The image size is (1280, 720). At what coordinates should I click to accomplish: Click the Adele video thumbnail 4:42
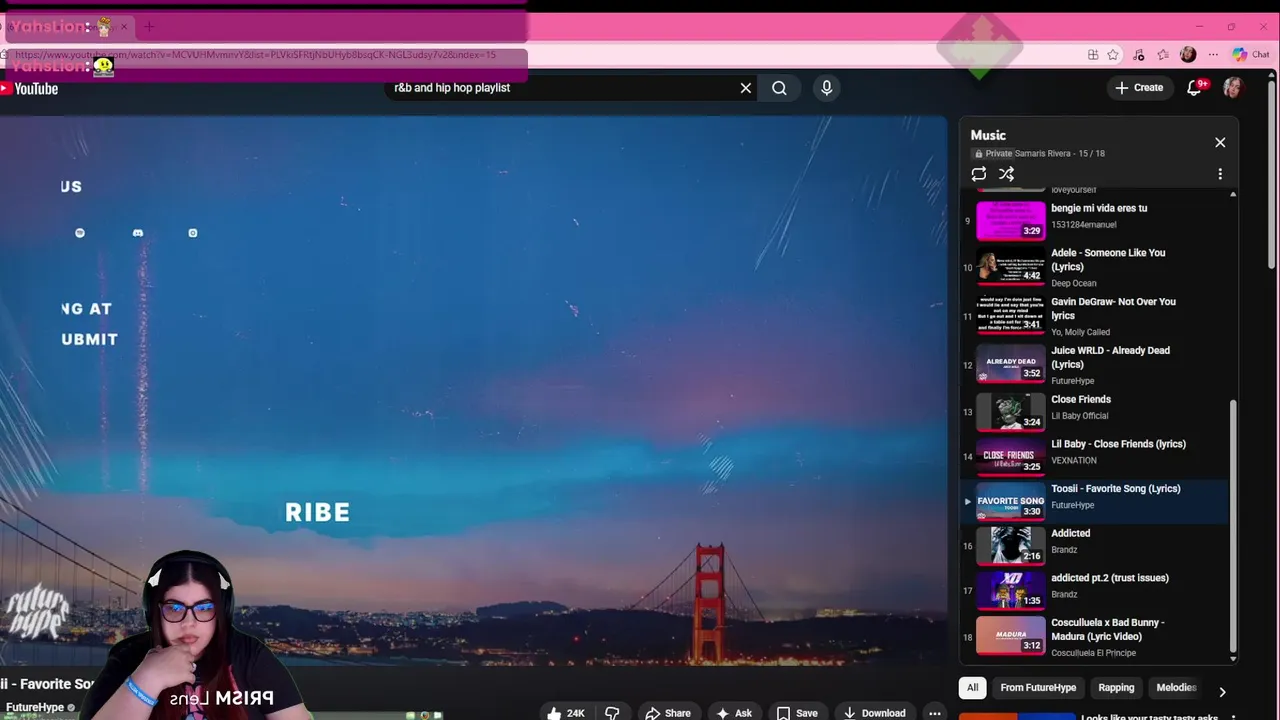click(1010, 265)
